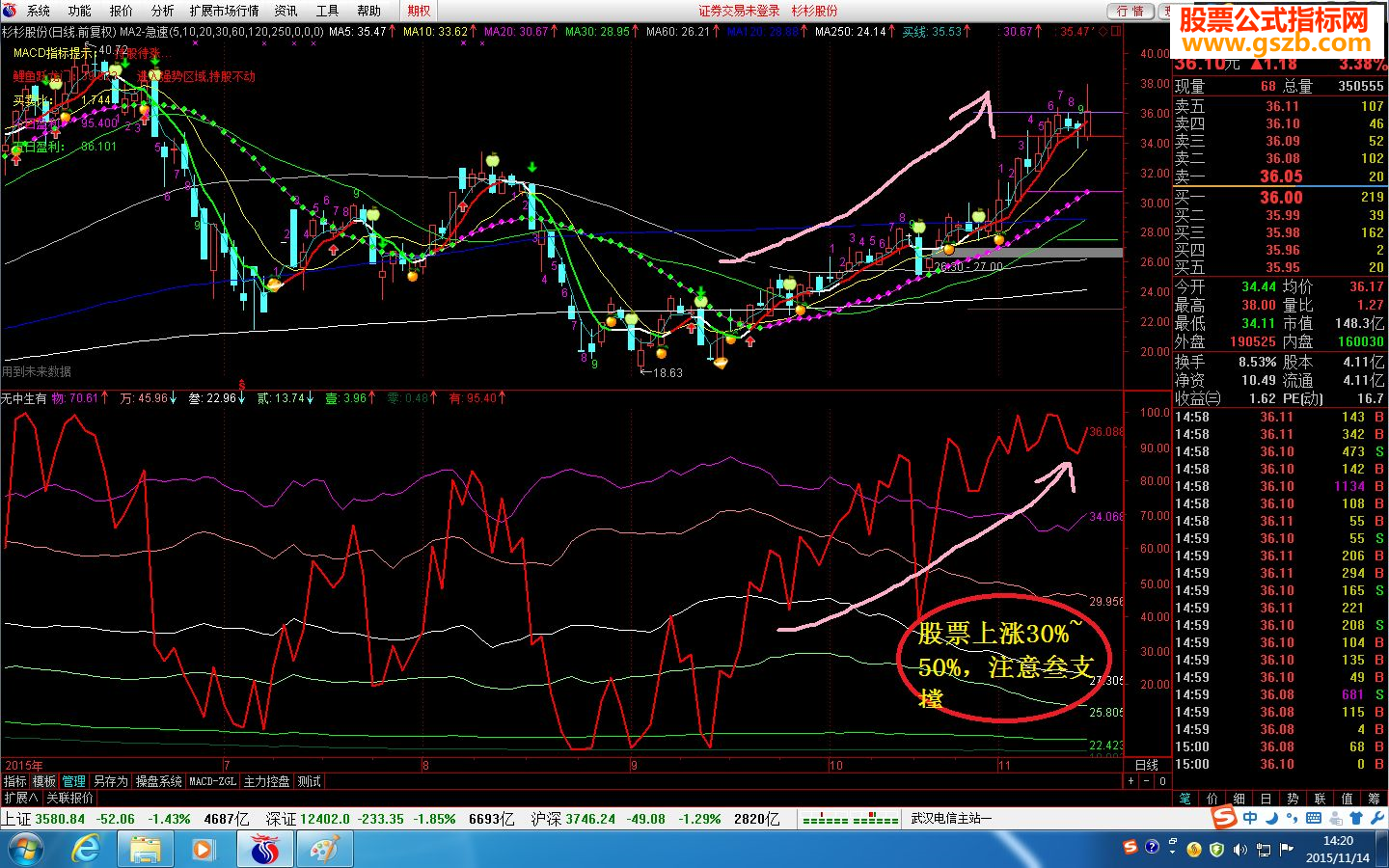Open the 关联报价 tab

tap(69, 798)
